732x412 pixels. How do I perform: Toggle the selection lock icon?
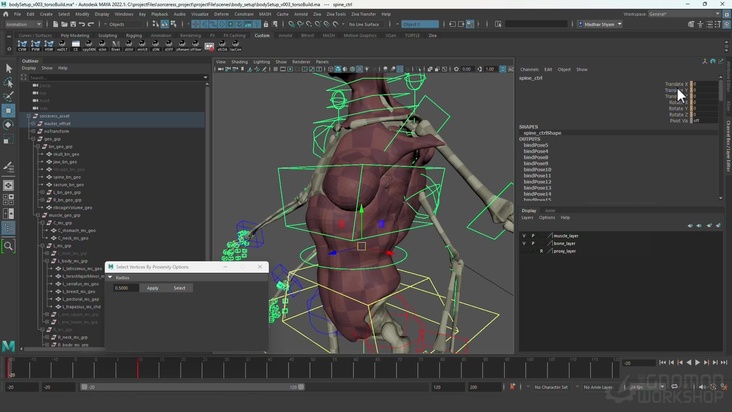(x=267, y=24)
